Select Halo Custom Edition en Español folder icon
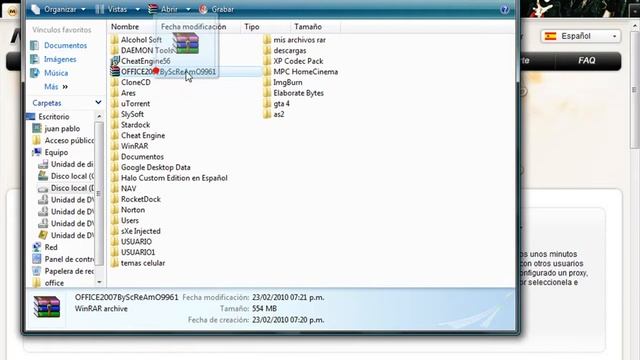640x360 pixels. coord(115,178)
